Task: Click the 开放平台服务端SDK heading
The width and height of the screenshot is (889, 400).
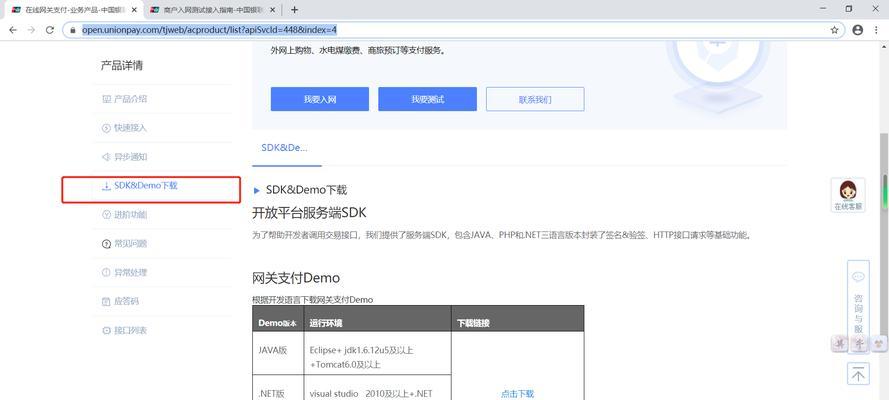Action: coord(310,213)
